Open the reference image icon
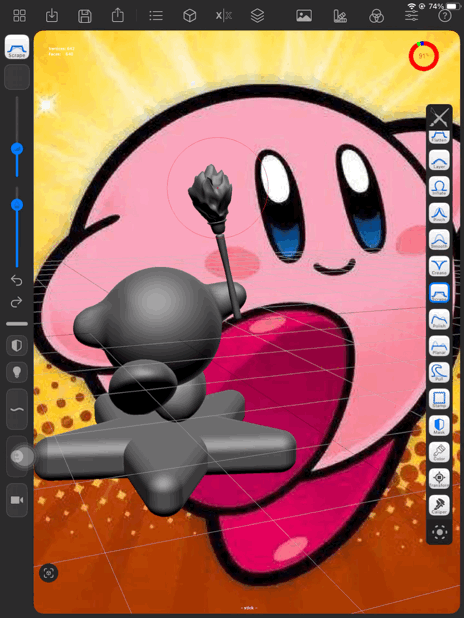 coord(304,16)
